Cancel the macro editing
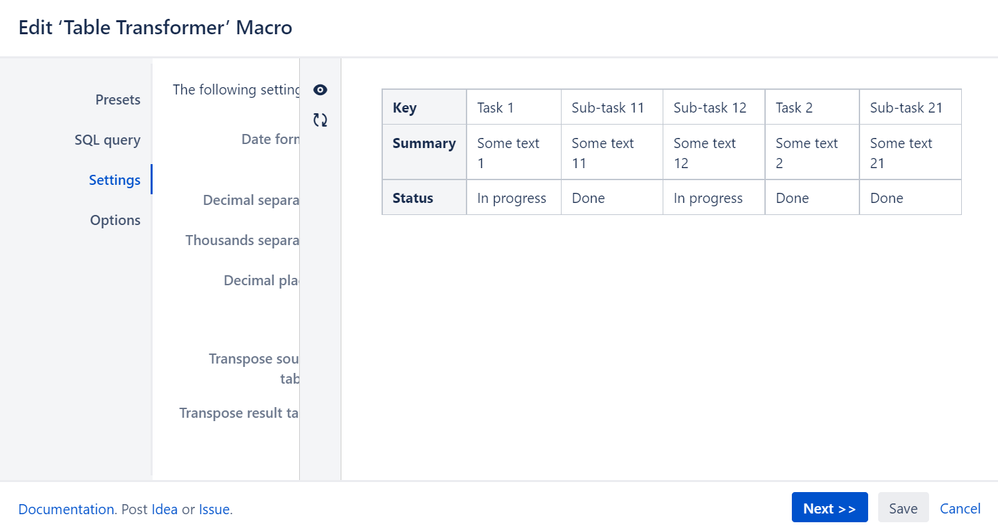998x527 pixels. click(960, 508)
